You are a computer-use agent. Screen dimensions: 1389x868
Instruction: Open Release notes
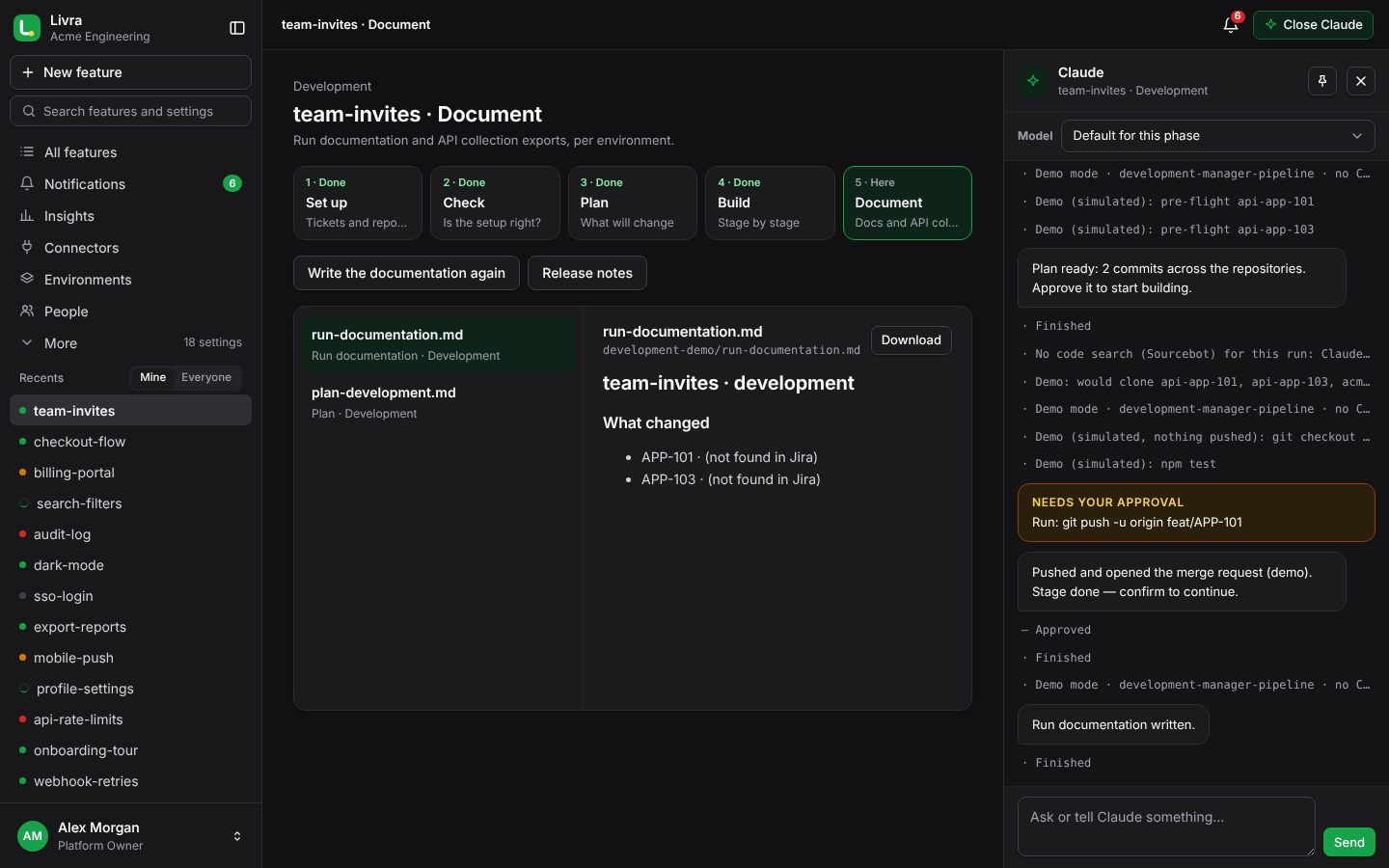point(587,273)
